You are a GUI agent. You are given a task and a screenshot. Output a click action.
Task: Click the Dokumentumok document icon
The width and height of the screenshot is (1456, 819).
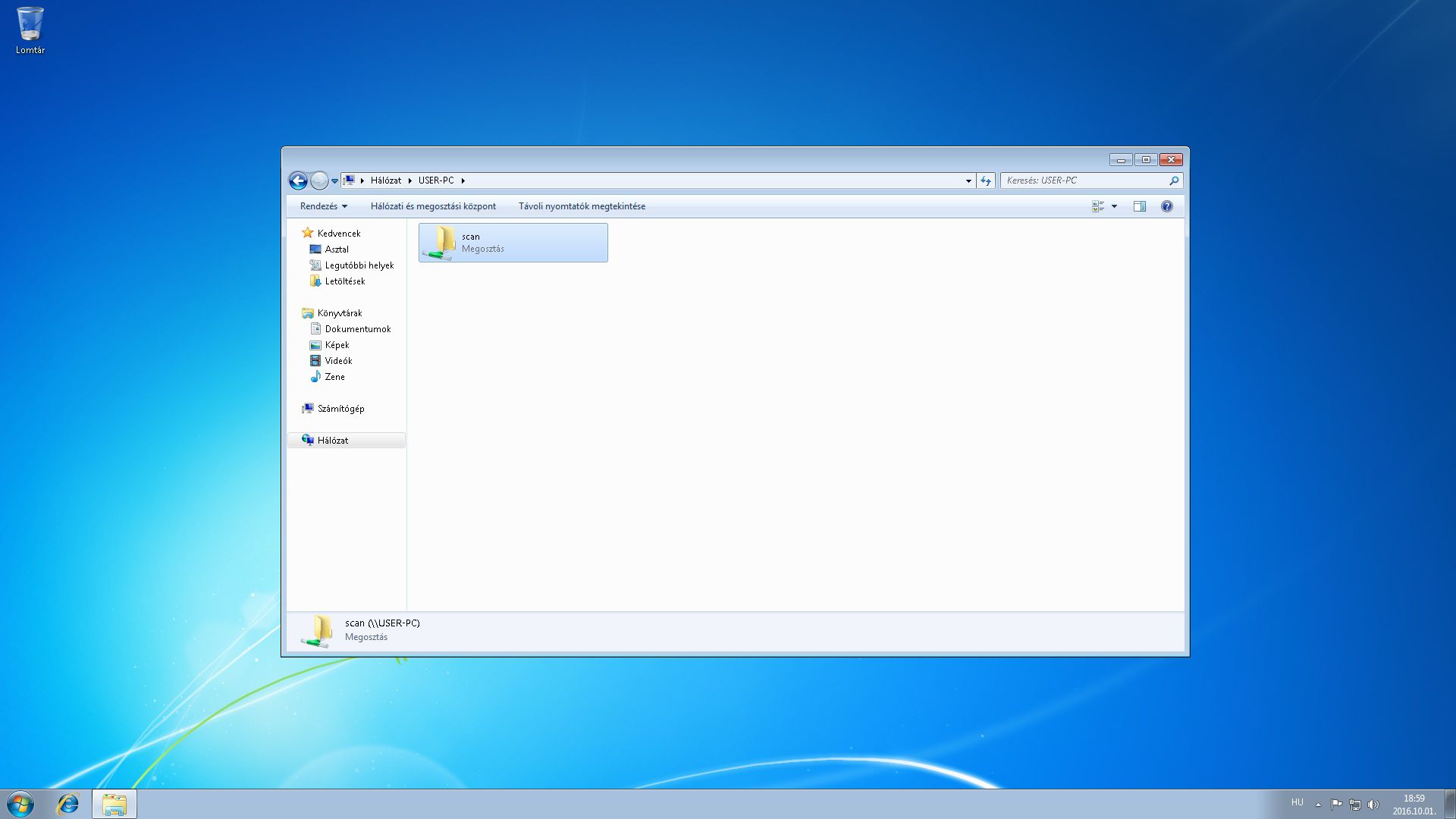(x=315, y=329)
